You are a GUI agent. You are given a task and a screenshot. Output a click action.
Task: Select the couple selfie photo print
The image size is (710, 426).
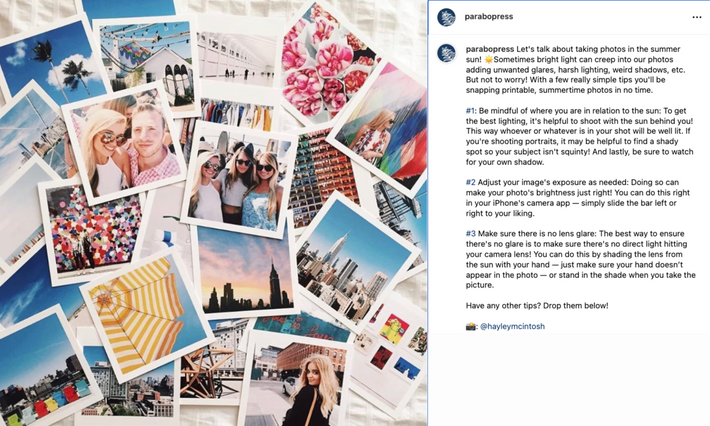pyautogui.click(x=124, y=144)
